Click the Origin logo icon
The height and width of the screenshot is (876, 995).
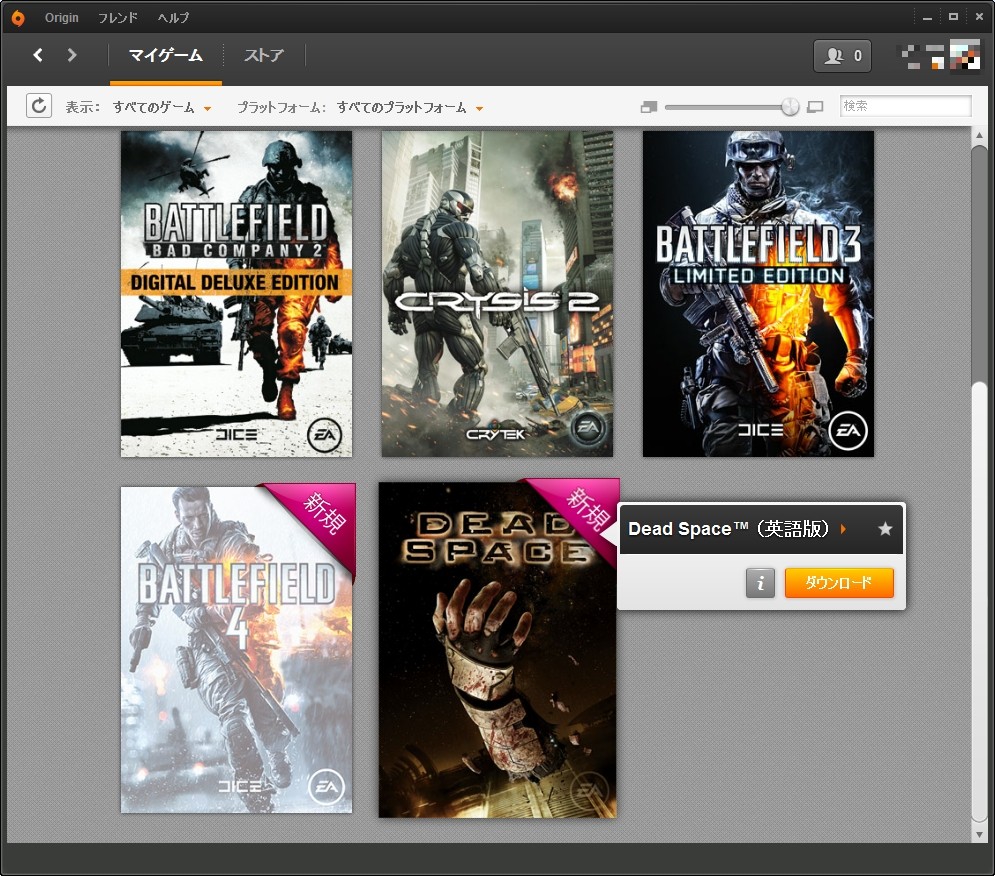click(18, 18)
